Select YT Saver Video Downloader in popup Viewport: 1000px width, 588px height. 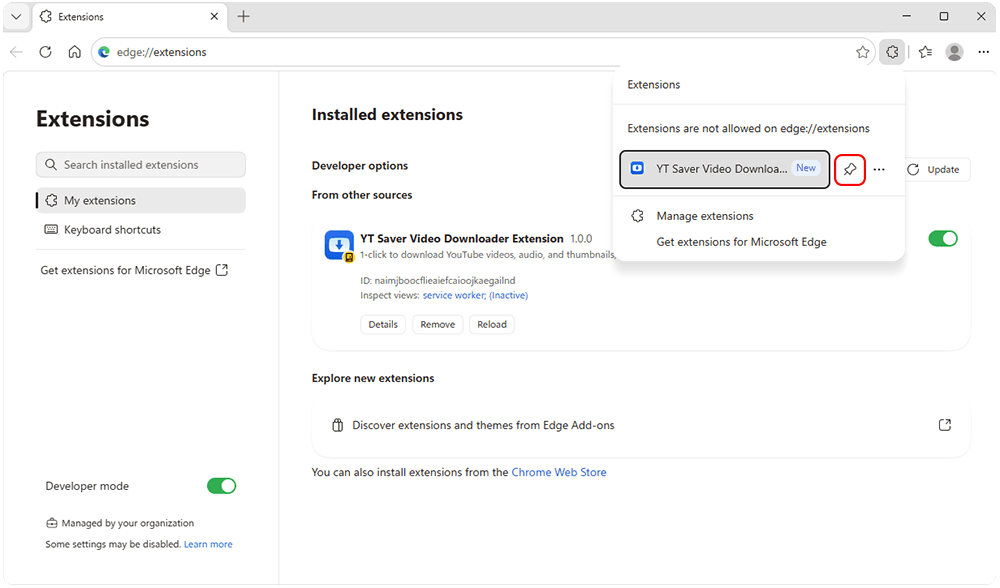724,169
